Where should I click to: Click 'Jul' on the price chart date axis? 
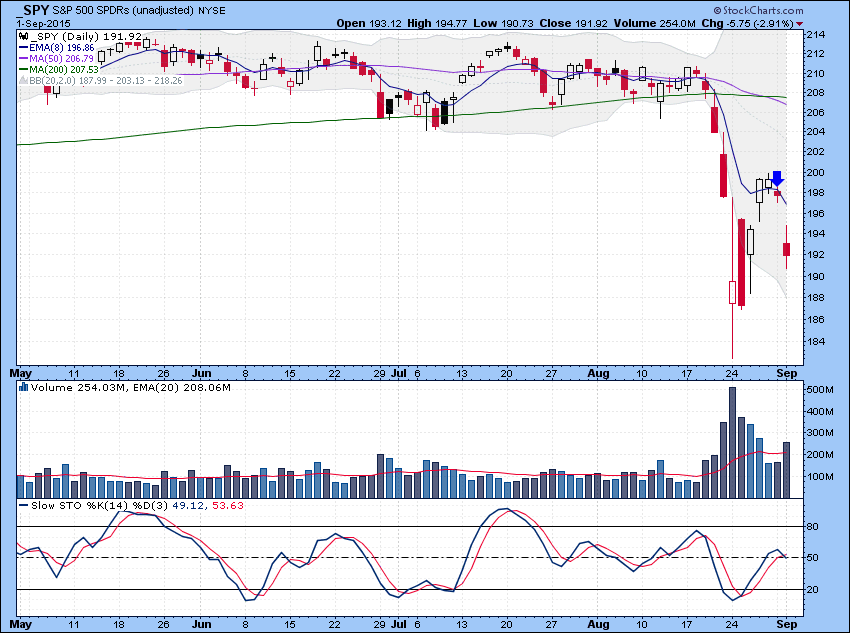tap(399, 373)
